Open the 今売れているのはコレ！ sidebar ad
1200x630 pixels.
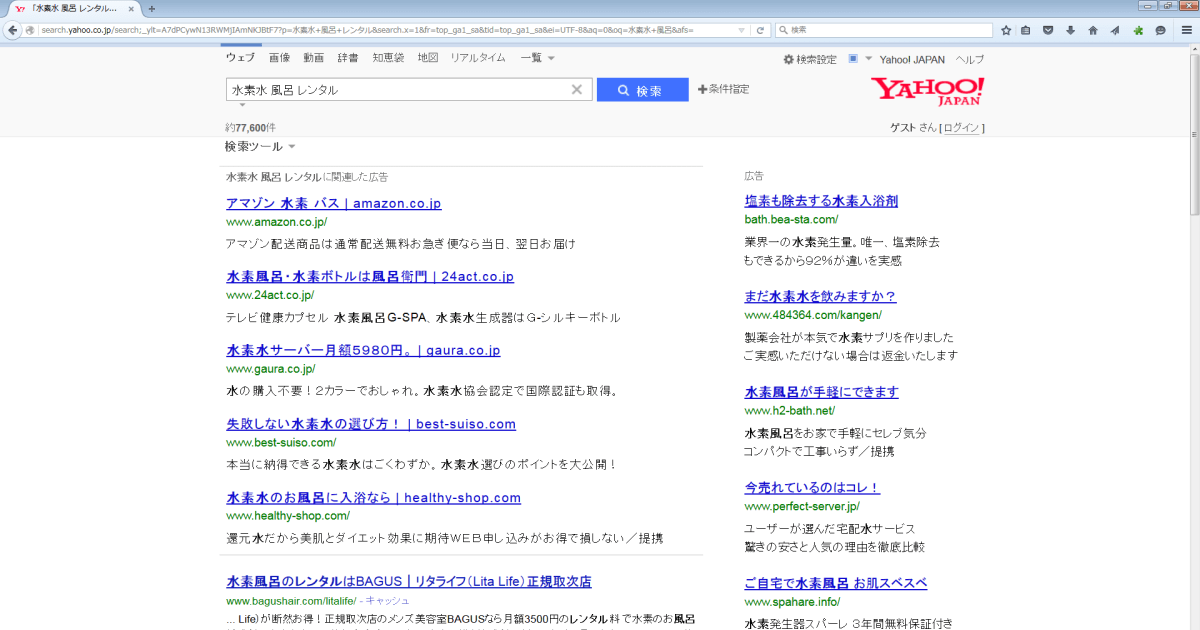[812, 487]
